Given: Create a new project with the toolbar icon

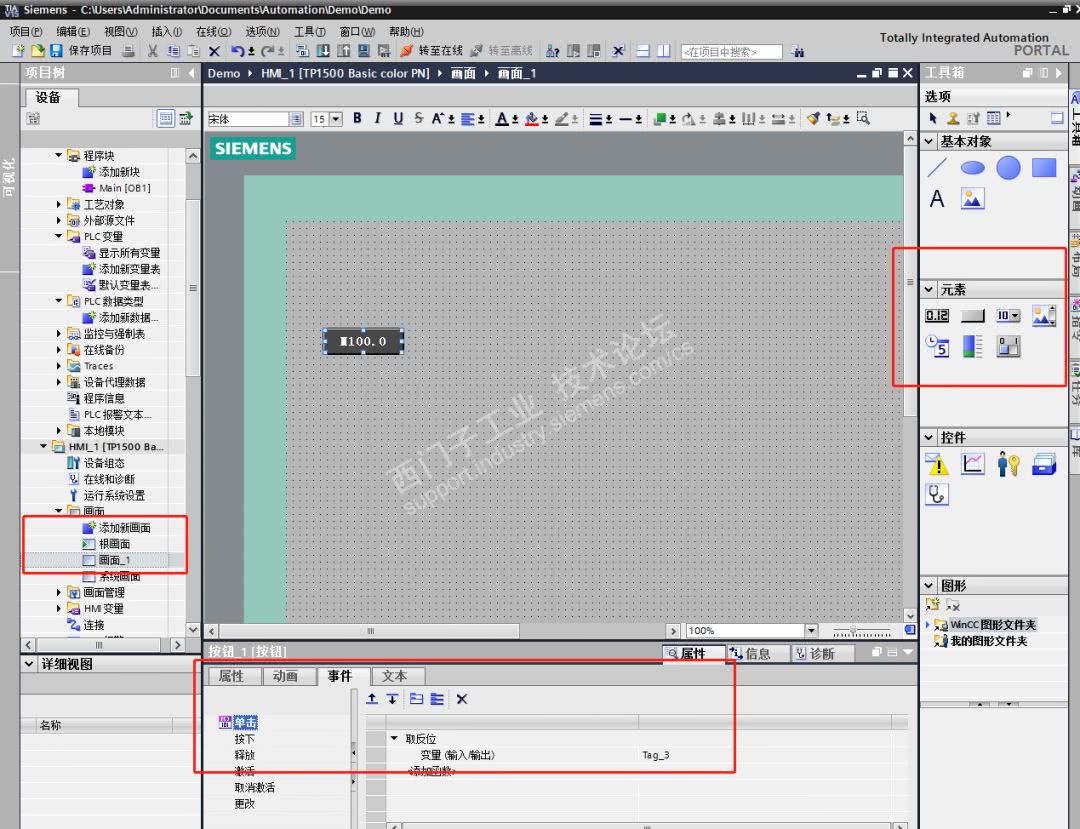Looking at the screenshot, I should (18, 50).
